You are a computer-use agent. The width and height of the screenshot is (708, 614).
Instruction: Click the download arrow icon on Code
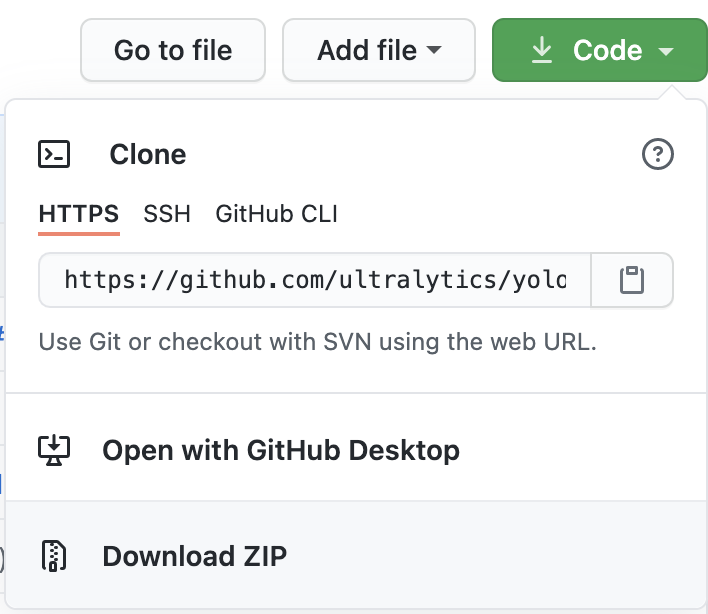[541, 50]
